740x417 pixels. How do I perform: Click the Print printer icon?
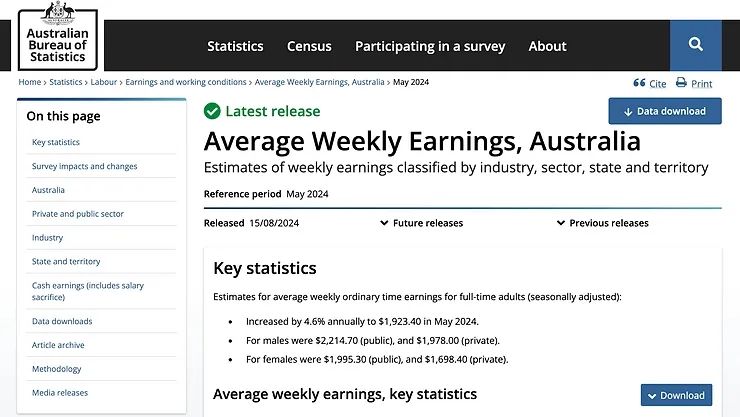[x=681, y=84]
